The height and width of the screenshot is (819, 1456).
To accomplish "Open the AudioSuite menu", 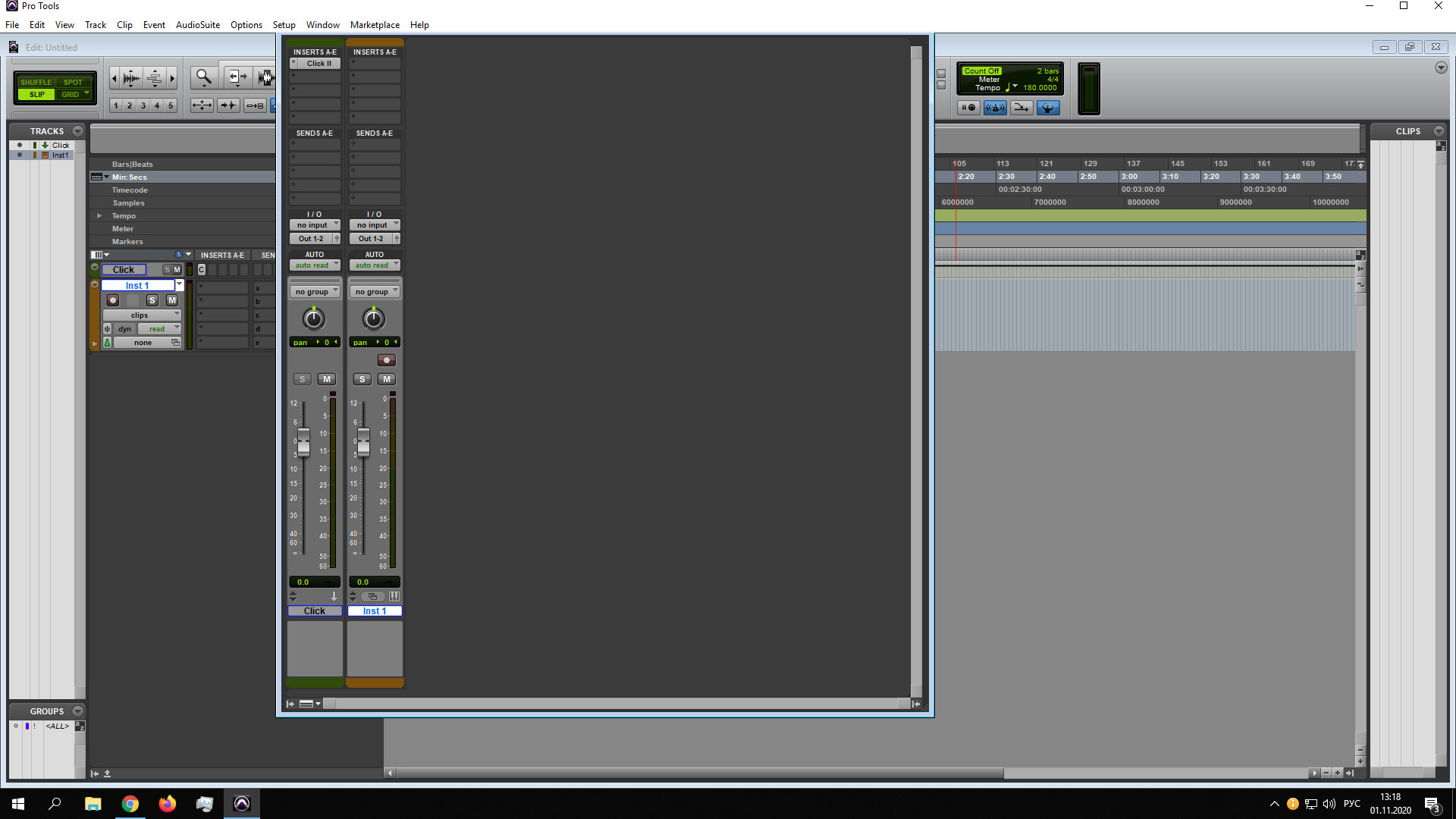I will point(197,25).
